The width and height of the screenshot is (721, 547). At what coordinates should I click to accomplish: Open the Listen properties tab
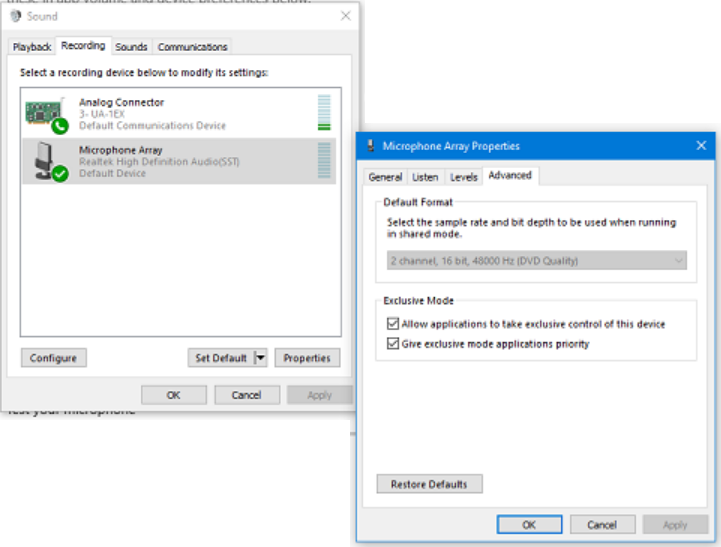tap(425, 177)
